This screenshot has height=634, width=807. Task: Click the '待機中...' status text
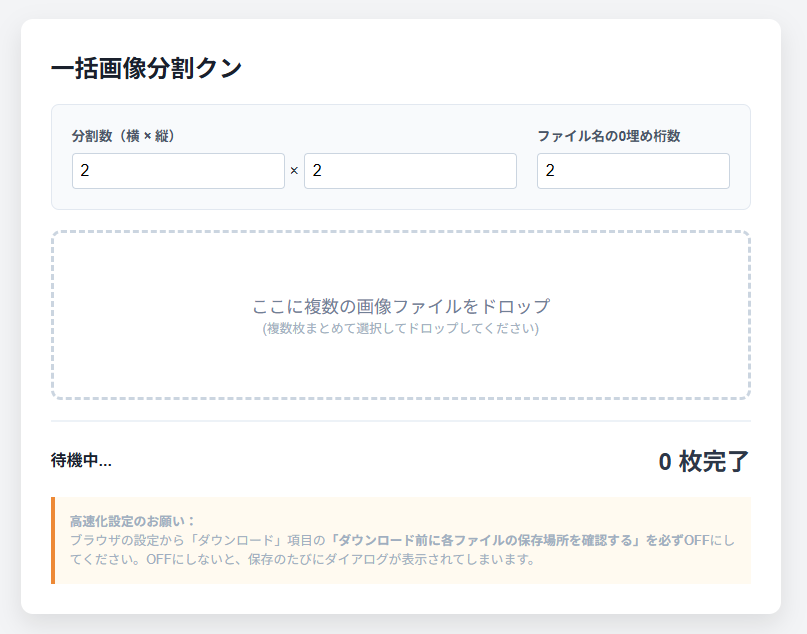click(81, 461)
